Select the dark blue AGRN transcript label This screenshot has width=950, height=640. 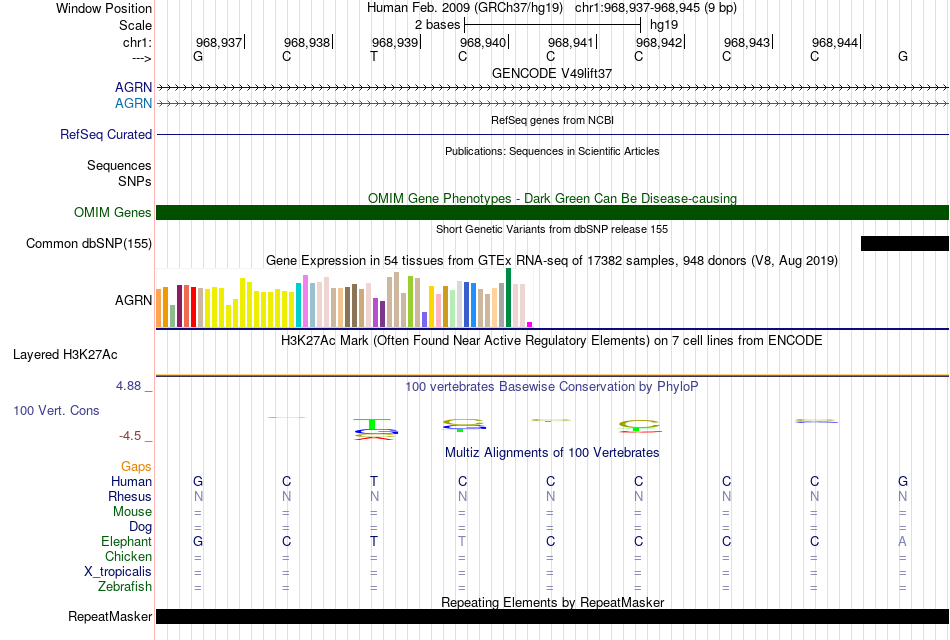click(133, 87)
